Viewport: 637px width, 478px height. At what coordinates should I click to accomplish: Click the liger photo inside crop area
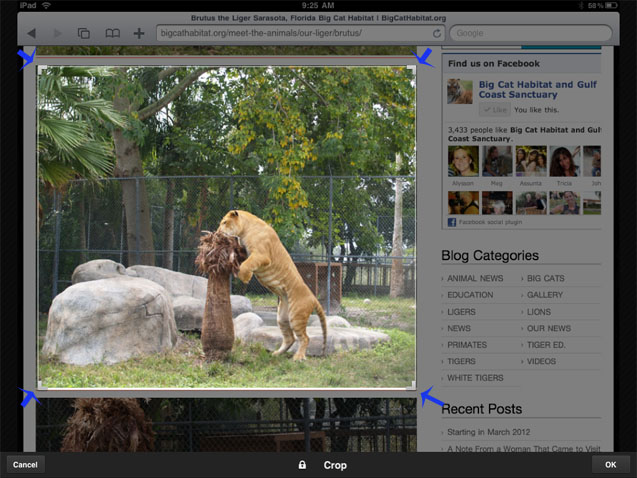[227, 227]
